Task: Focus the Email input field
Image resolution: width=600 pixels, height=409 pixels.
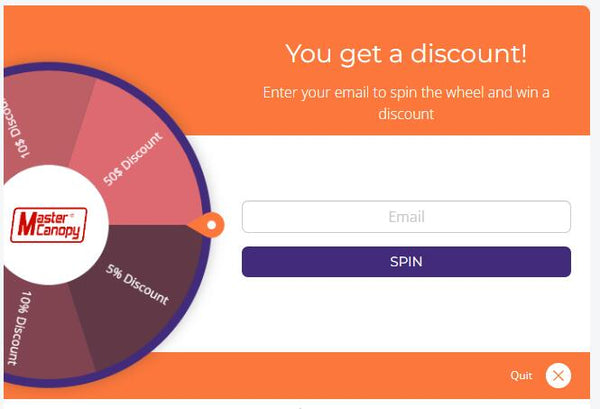Action: (x=406, y=217)
